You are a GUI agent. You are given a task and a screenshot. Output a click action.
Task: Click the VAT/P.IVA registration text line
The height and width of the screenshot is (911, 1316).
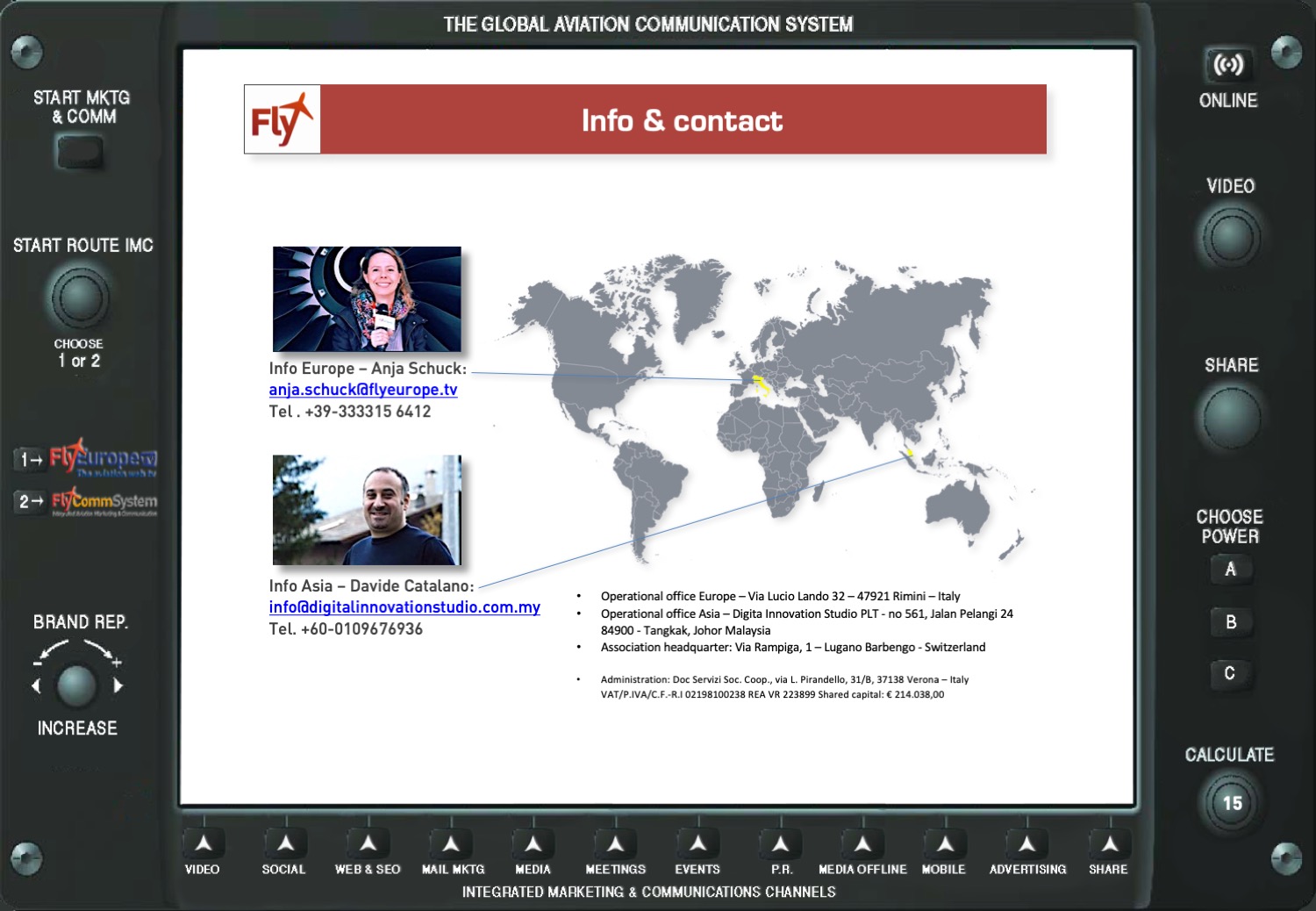(772, 694)
